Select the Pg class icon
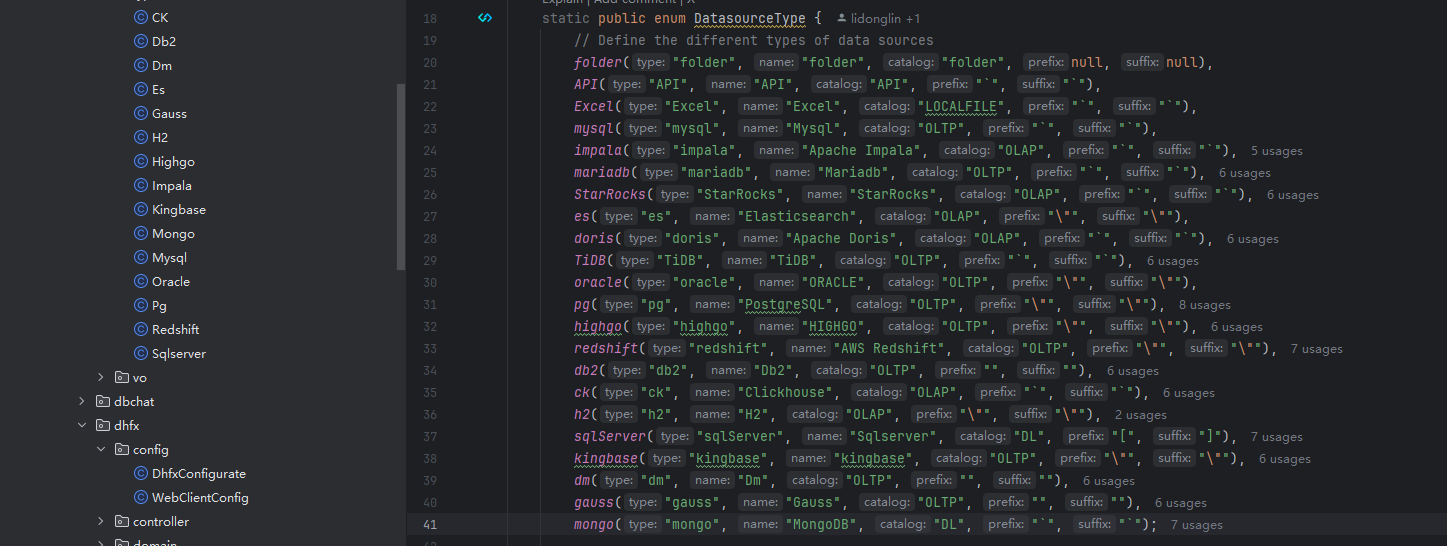Screen dimensions: 1447x546 pos(141,305)
